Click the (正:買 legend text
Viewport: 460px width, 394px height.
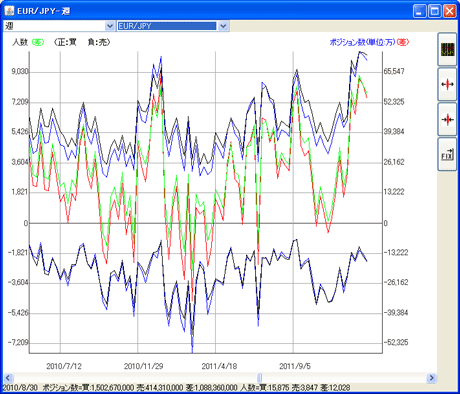pos(65,42)
